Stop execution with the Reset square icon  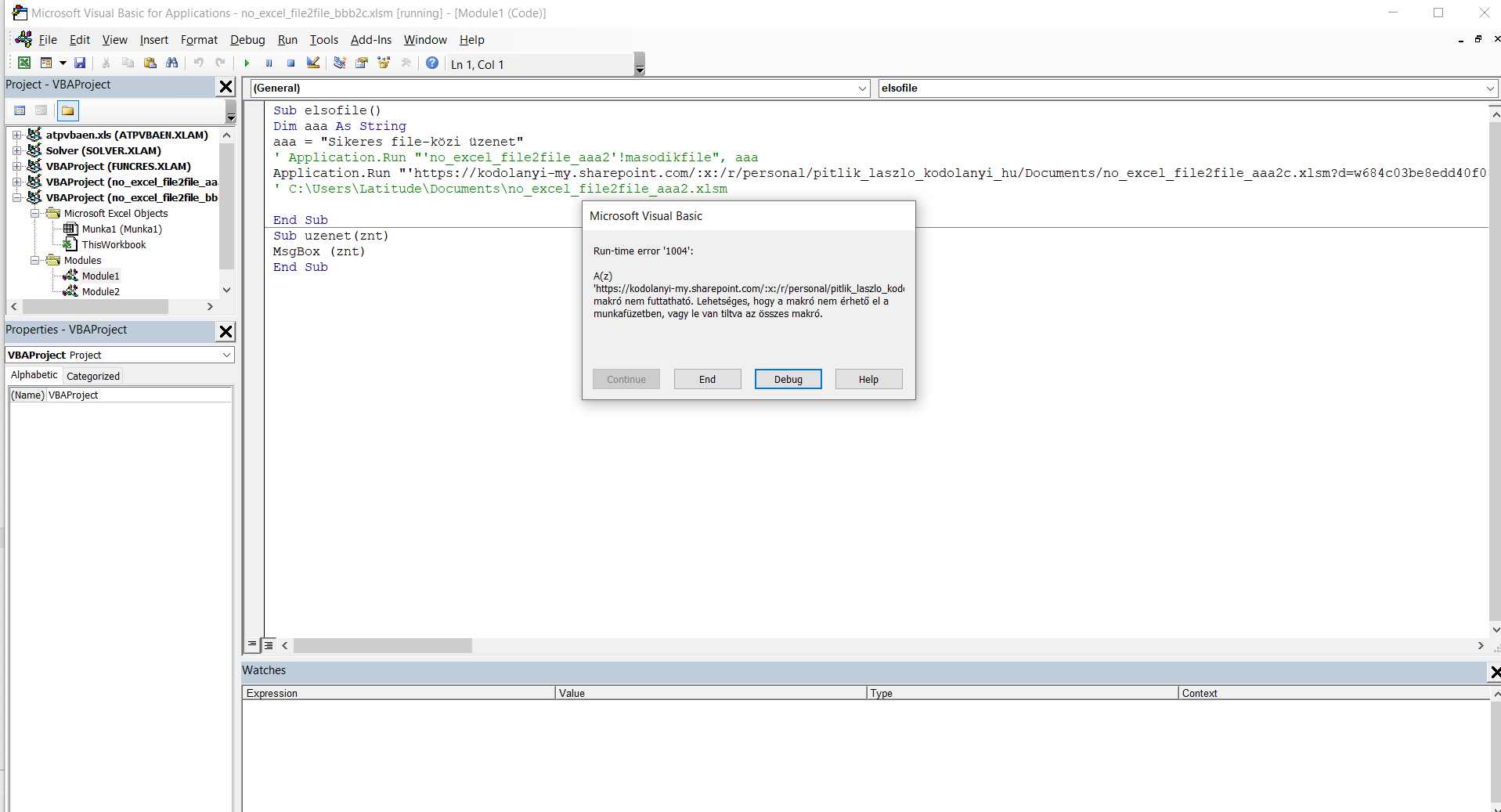coord(290,63)
